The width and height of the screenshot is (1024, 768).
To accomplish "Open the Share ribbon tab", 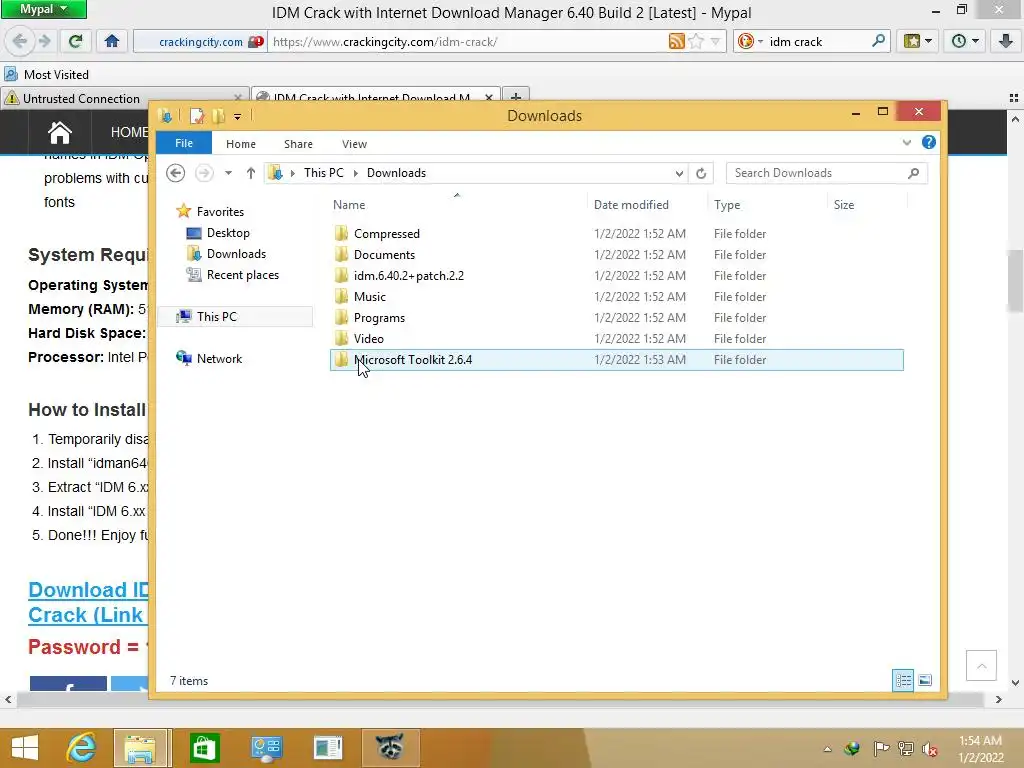I will pyautogui.click(x=298, y=144).
